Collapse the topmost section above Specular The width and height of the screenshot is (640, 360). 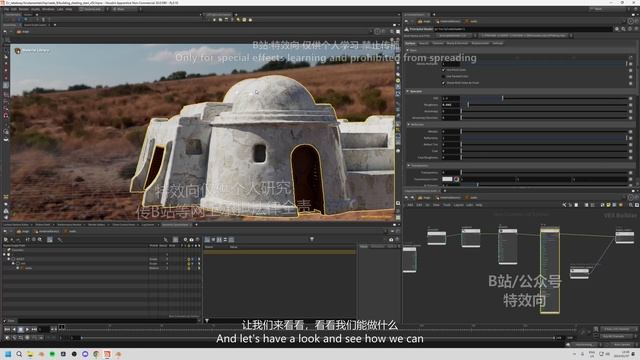click(407, 50)
